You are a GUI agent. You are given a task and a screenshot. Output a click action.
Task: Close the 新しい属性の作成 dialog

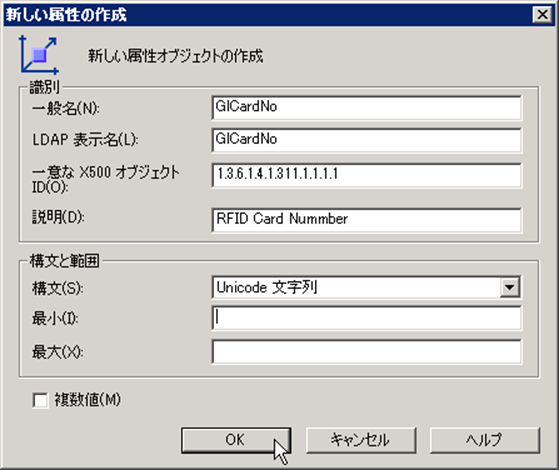pyautogui.click(x=542, y=15)
